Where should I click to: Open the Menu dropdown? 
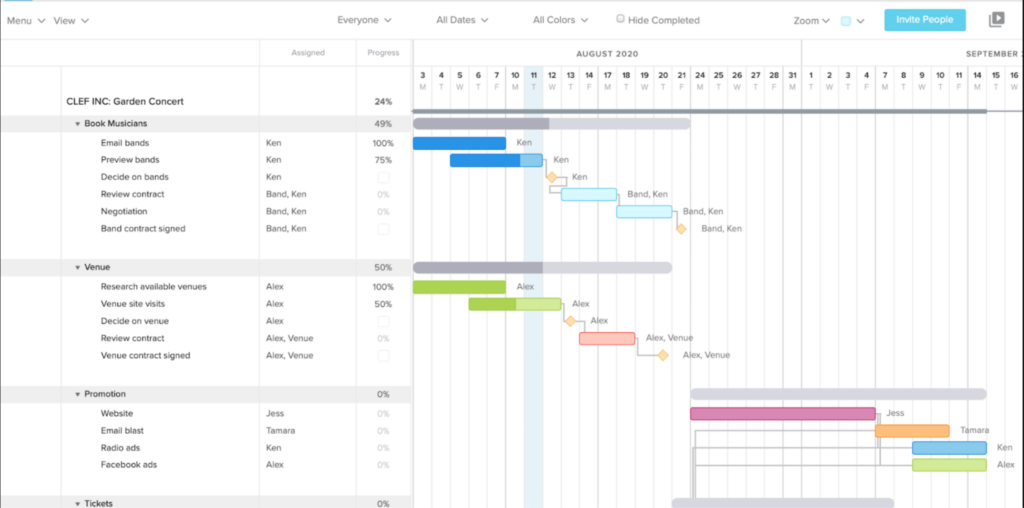tap(26, 20)
